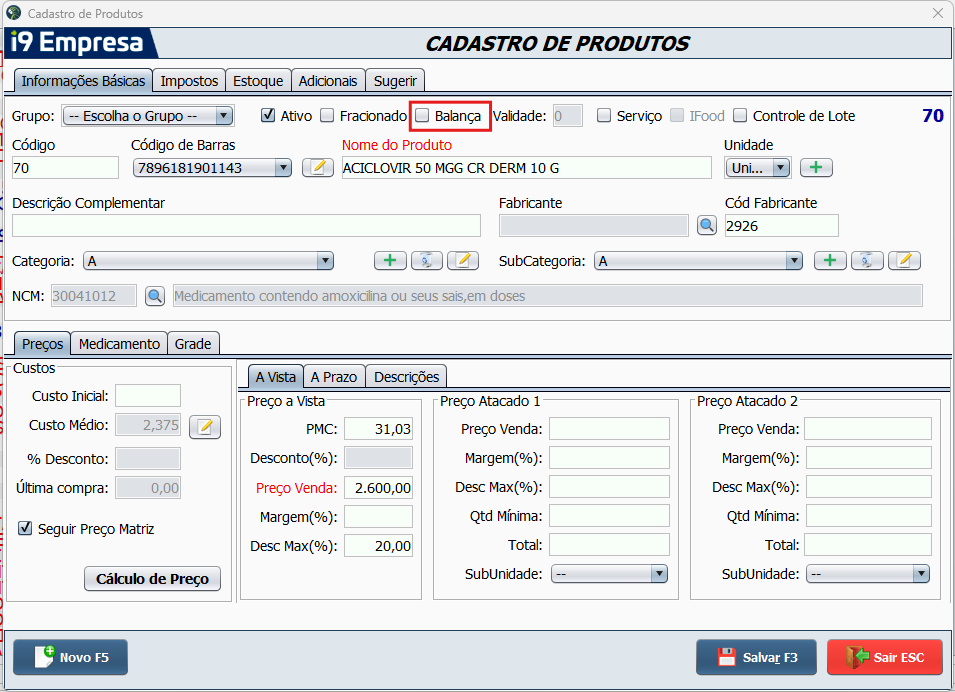955x692 pixels.
Task: Click the Cálculo de Preço button
Action: [152, 579]
